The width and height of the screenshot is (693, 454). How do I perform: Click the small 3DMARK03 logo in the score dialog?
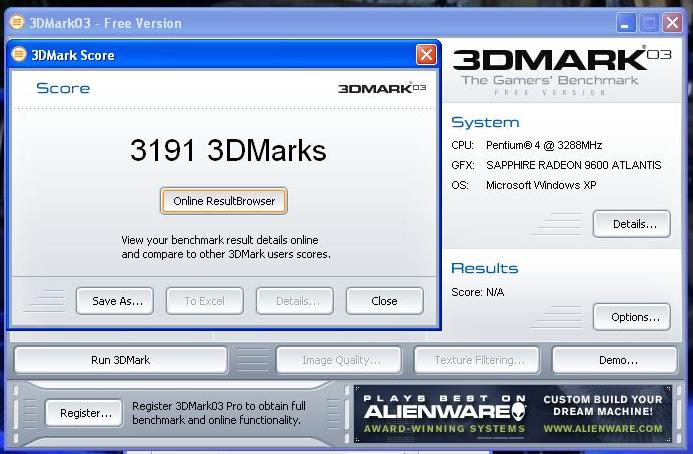click(x=382, y=88)
